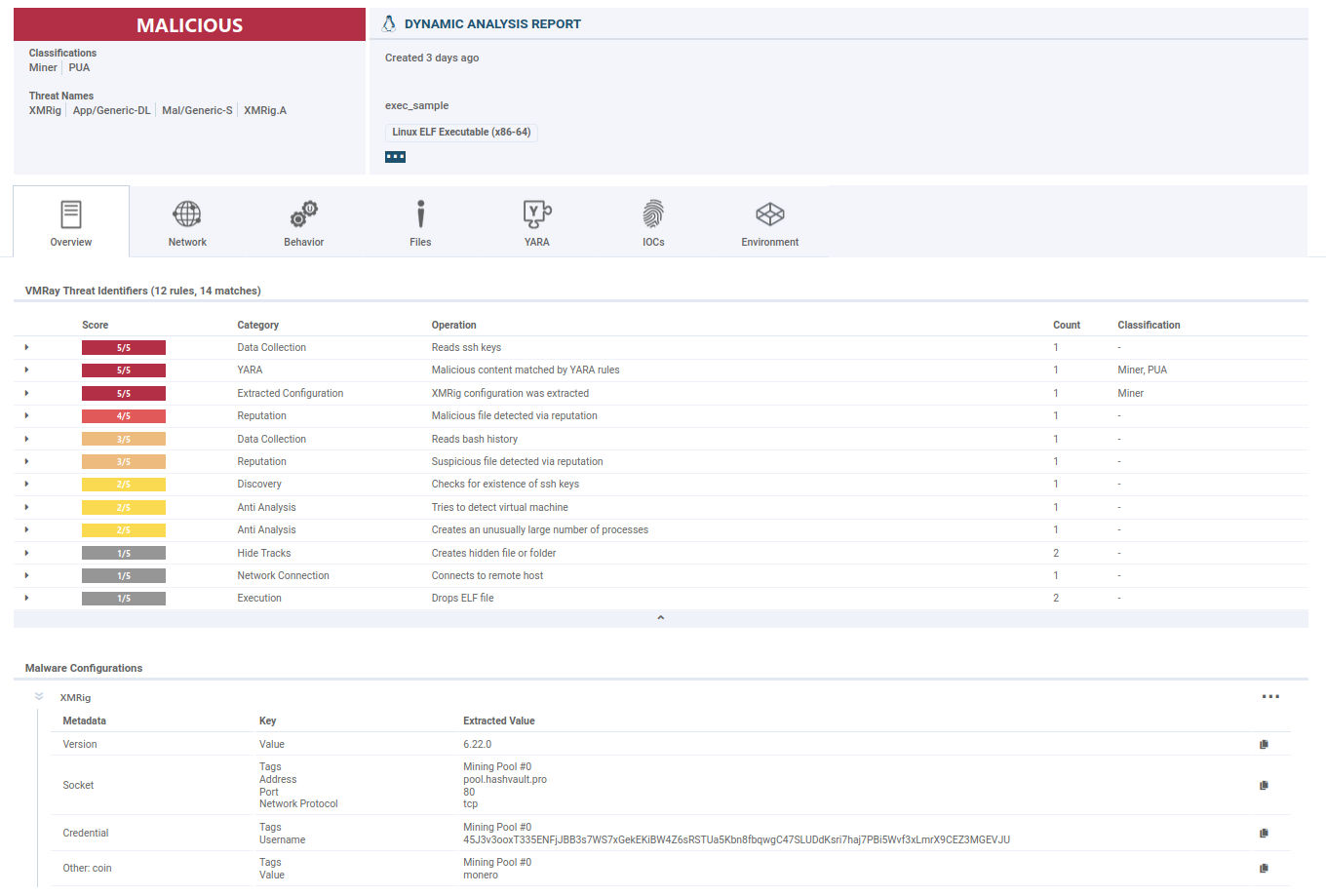
Task: Click the pool.hashvault.pro address value
Action: [505, 779]
